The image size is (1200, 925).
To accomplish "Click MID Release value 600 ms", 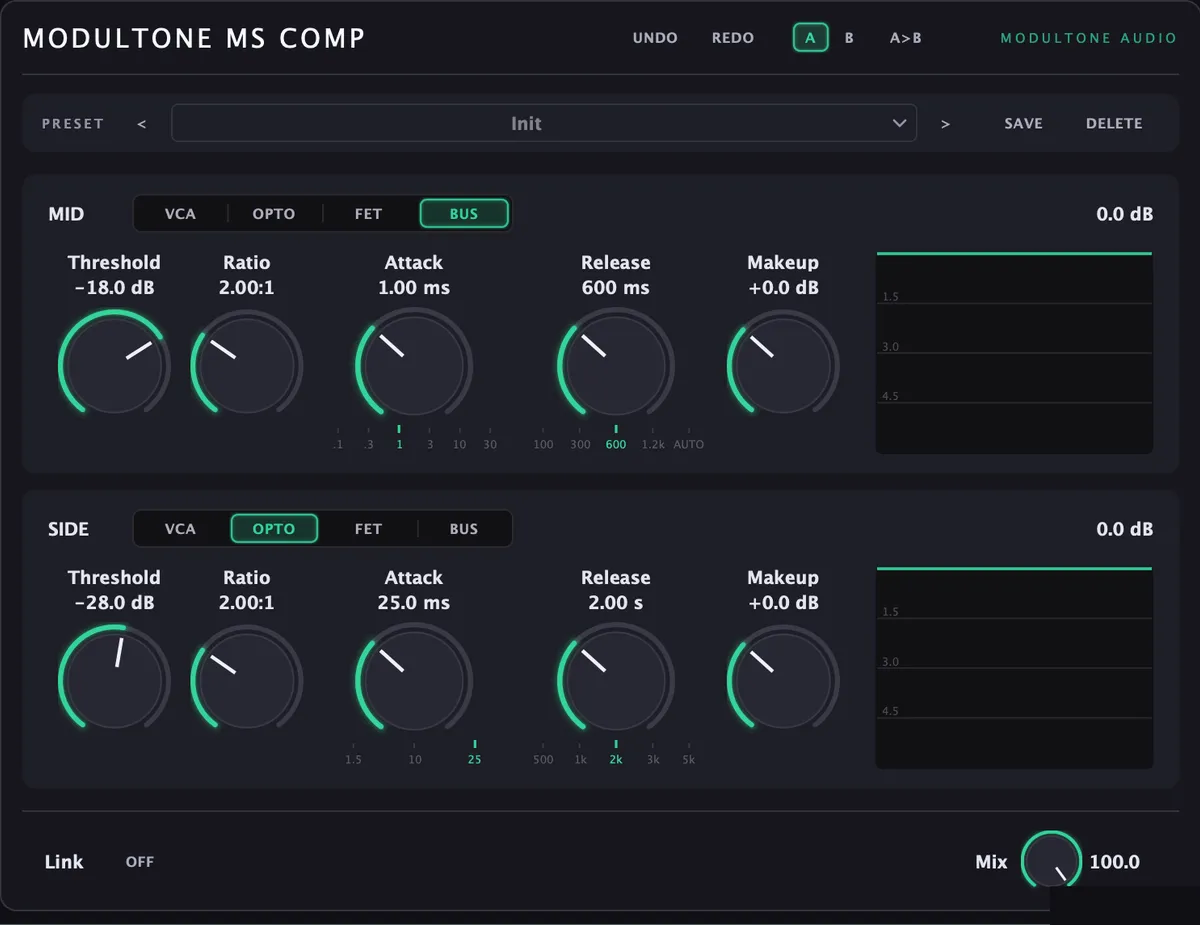I will [615, 288].
